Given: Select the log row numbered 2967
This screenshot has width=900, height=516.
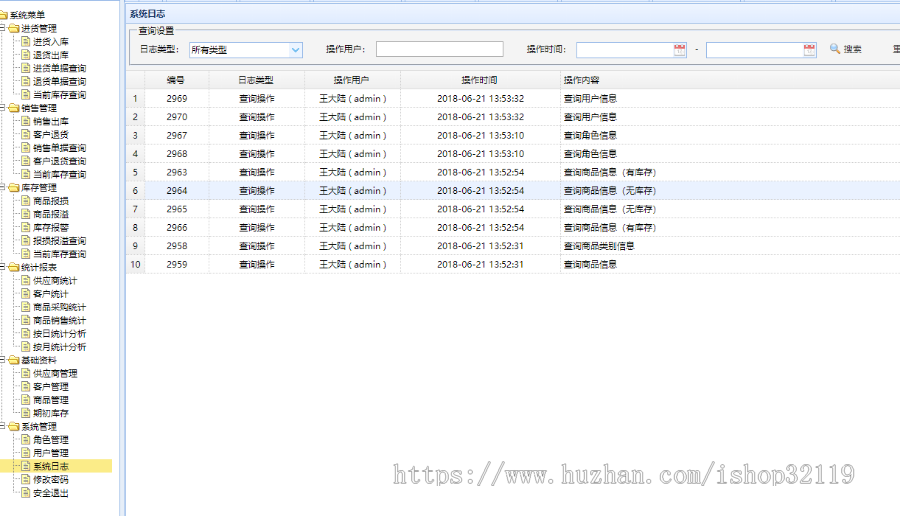Looking at the screenshot, I should (x=513, y=135).
